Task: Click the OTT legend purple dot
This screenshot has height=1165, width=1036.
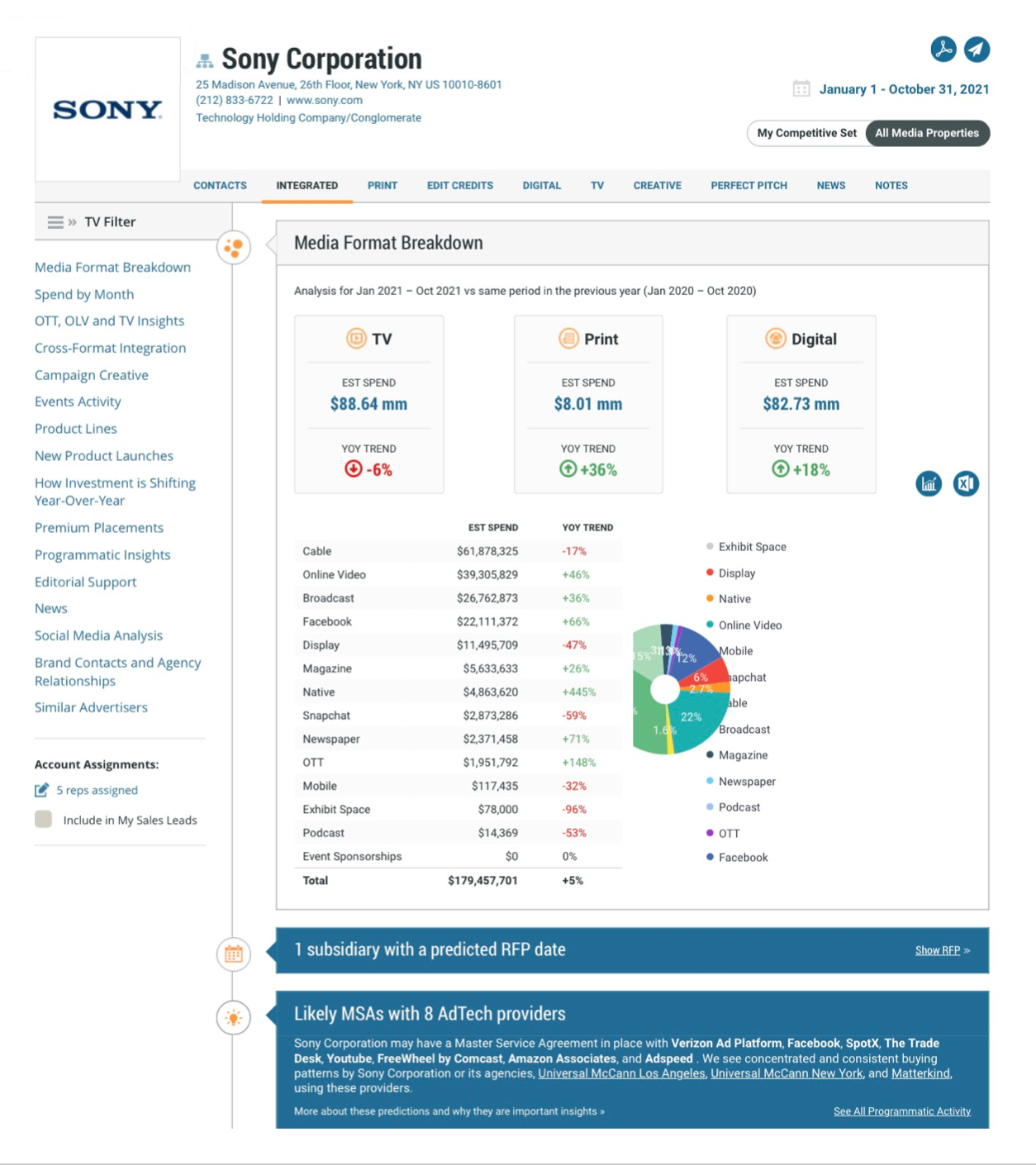Action: [x=710, y=833]
